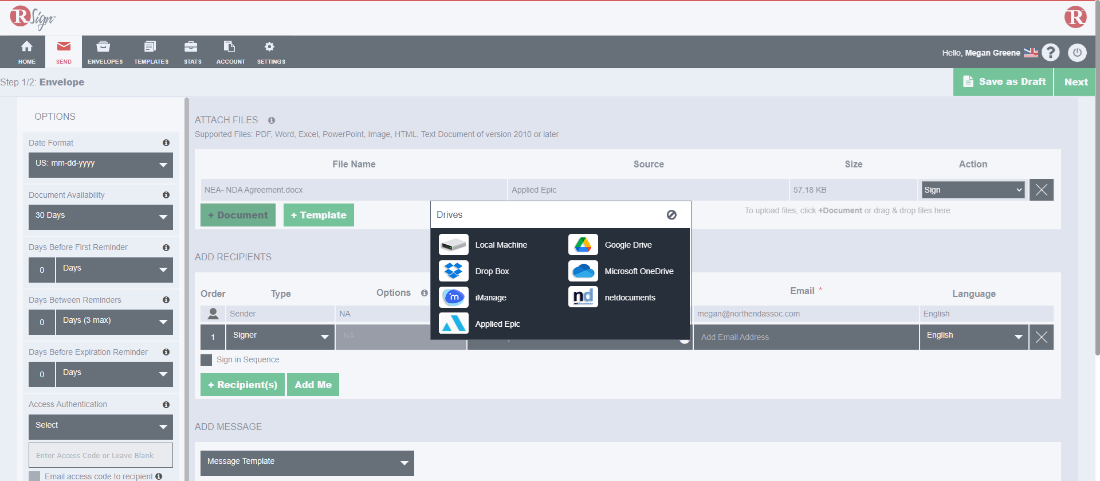1100x481 pixels.
Task: Show info for Days Before First Reminder
Action: tap(166, 248)
